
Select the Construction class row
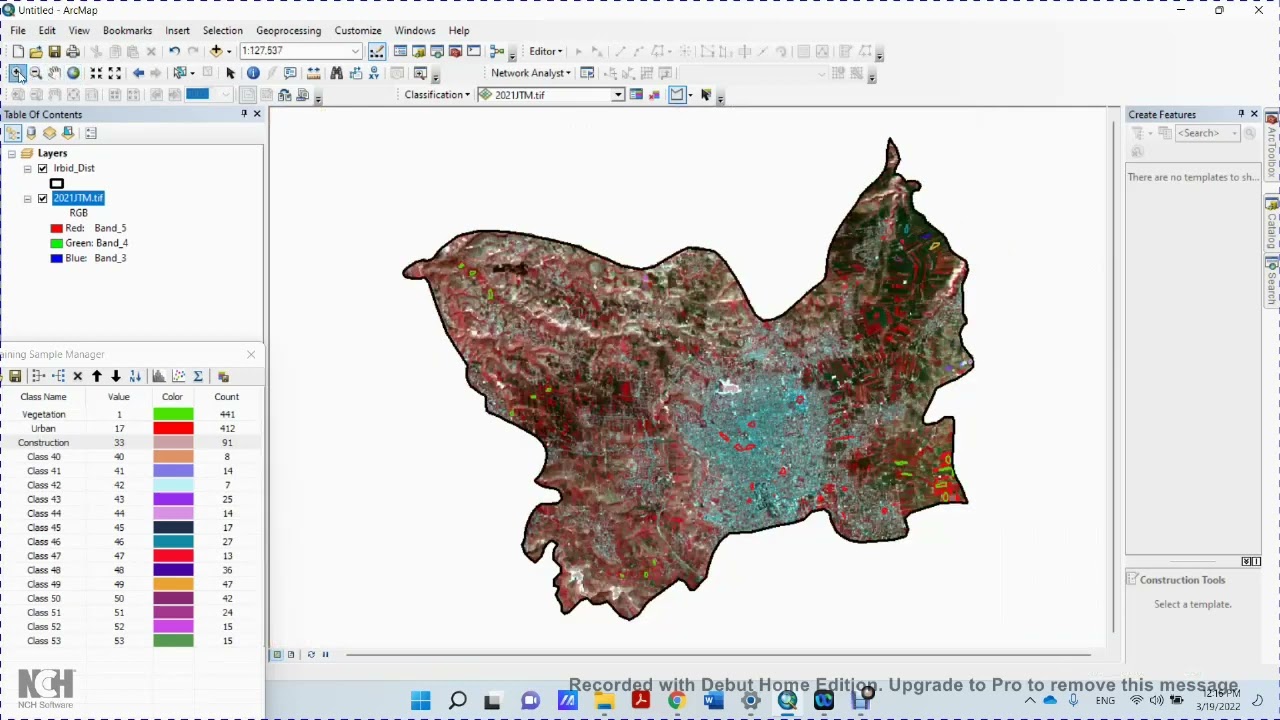tap(44, 443)
